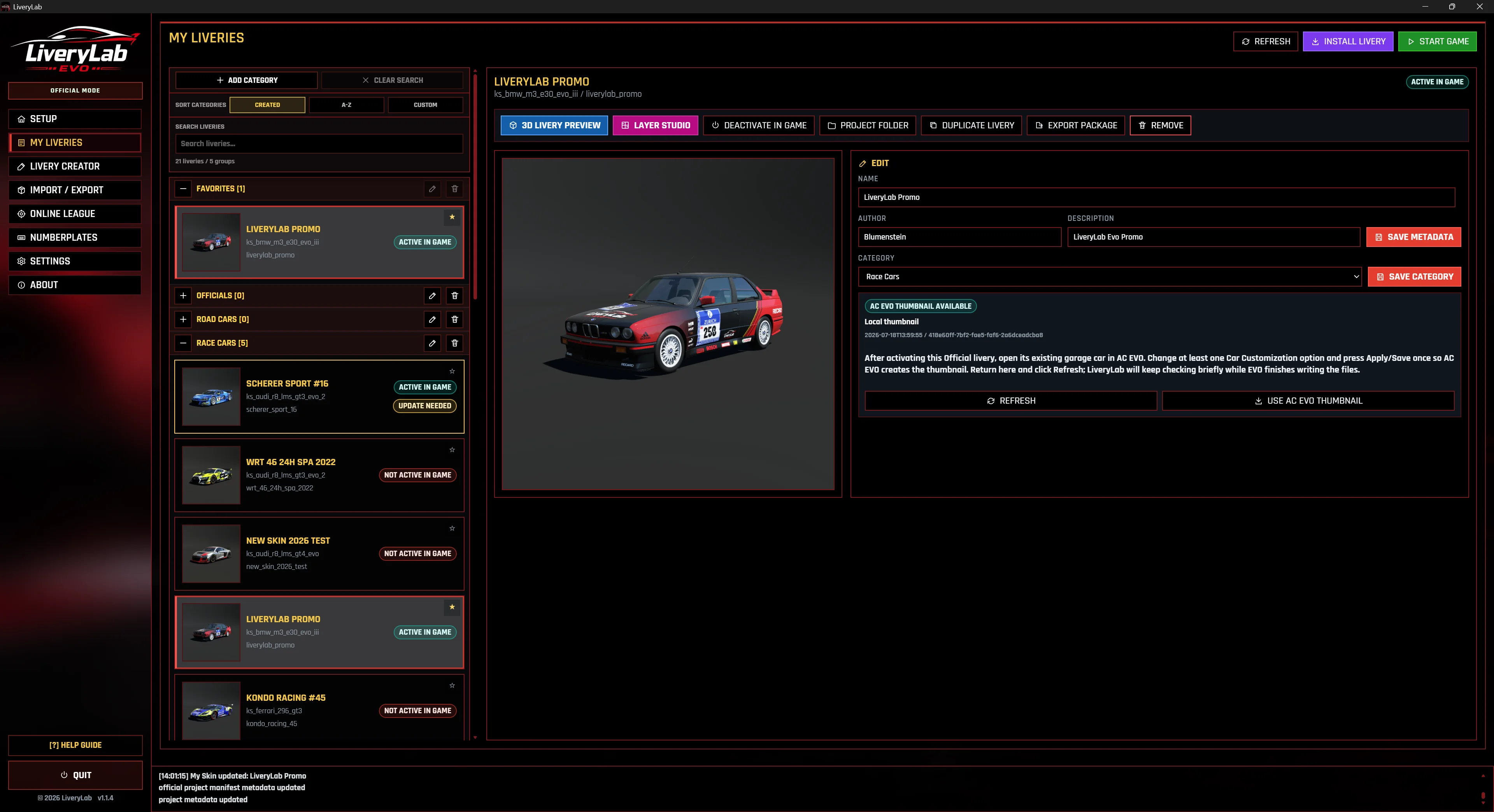Edit the Race Cars category name

pos(432,343)
